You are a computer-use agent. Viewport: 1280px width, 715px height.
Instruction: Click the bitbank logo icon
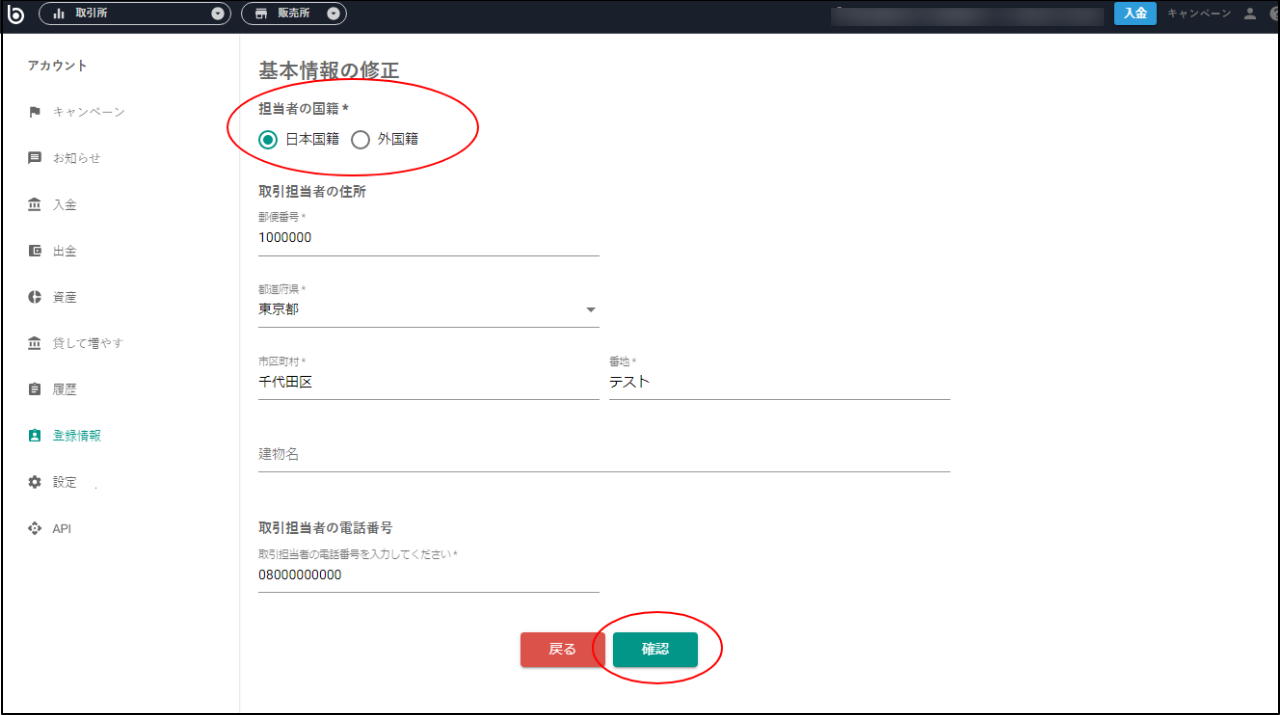click(x=15, y=14)
